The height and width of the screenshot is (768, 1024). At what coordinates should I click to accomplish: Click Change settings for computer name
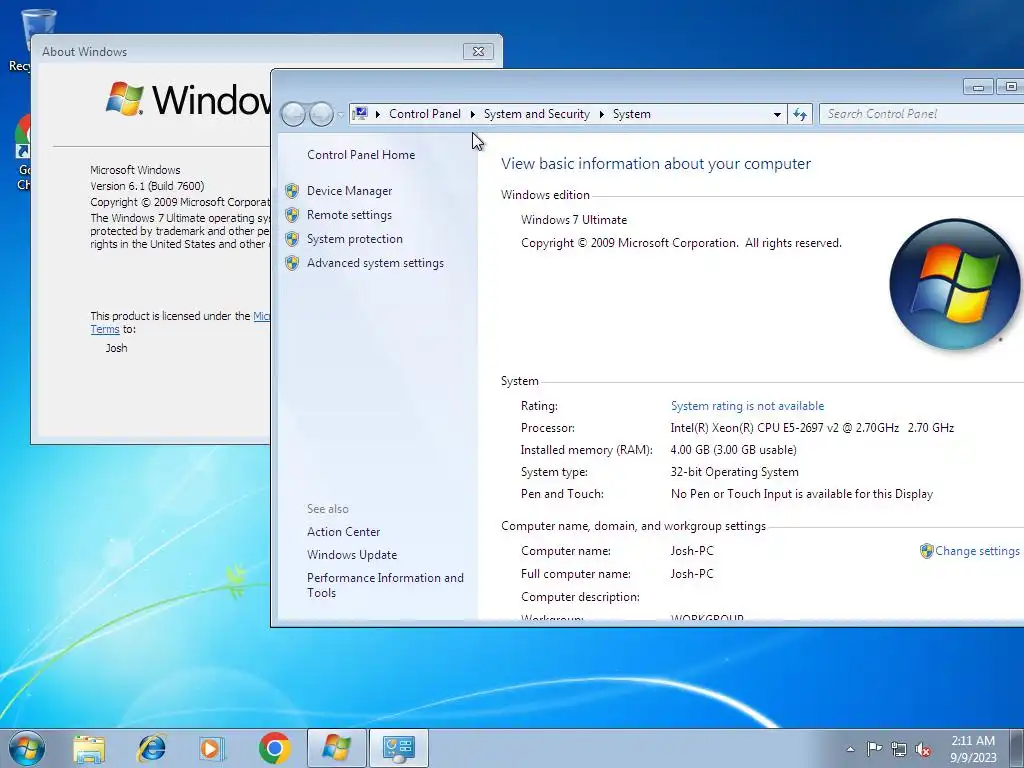tap(977, 551)
